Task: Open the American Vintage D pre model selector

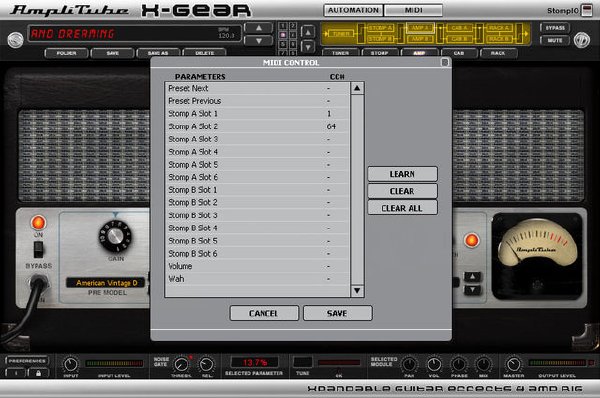Action: point(106,283)
